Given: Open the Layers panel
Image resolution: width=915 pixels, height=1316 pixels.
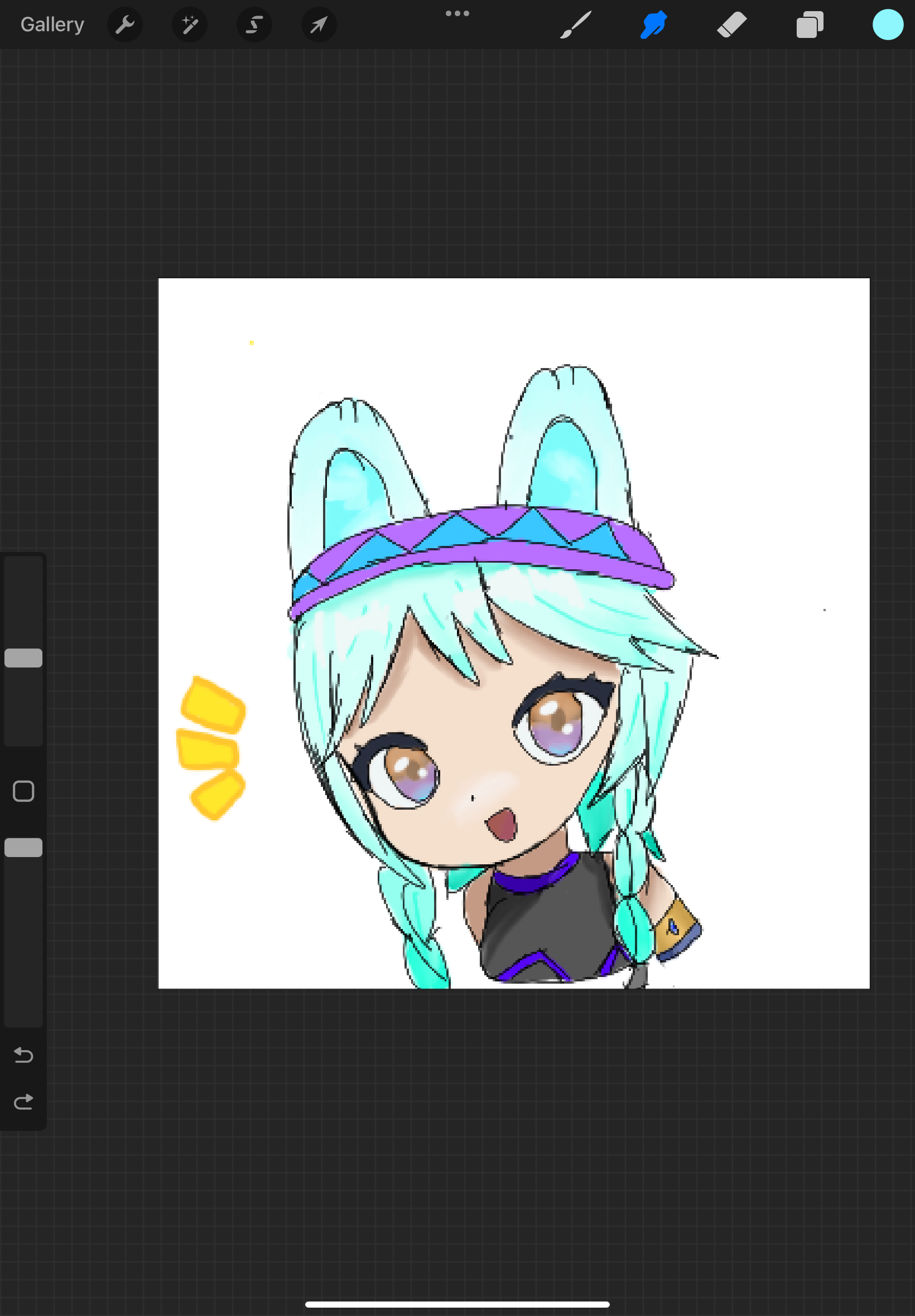Looking at the screenshot, I should pos(810,25).
